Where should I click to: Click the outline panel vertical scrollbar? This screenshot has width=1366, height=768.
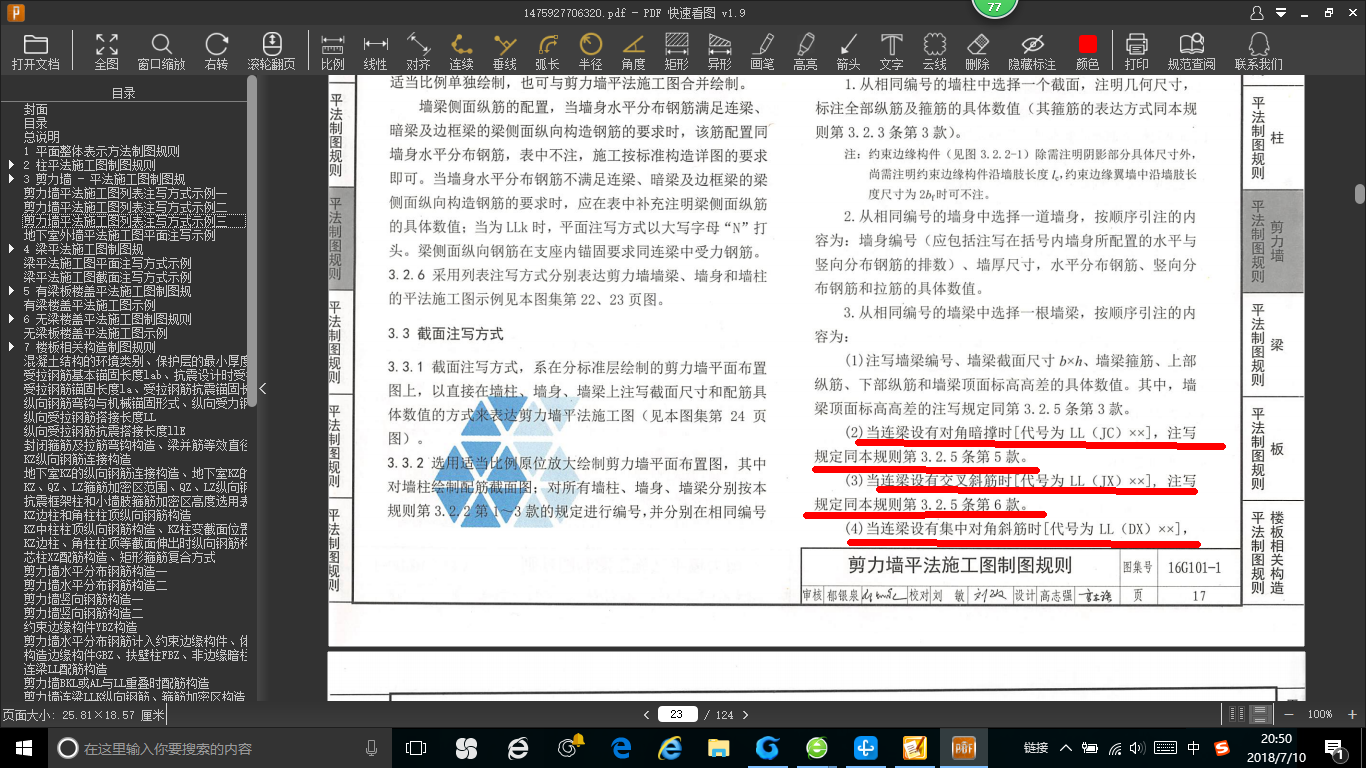pos(252,240)
